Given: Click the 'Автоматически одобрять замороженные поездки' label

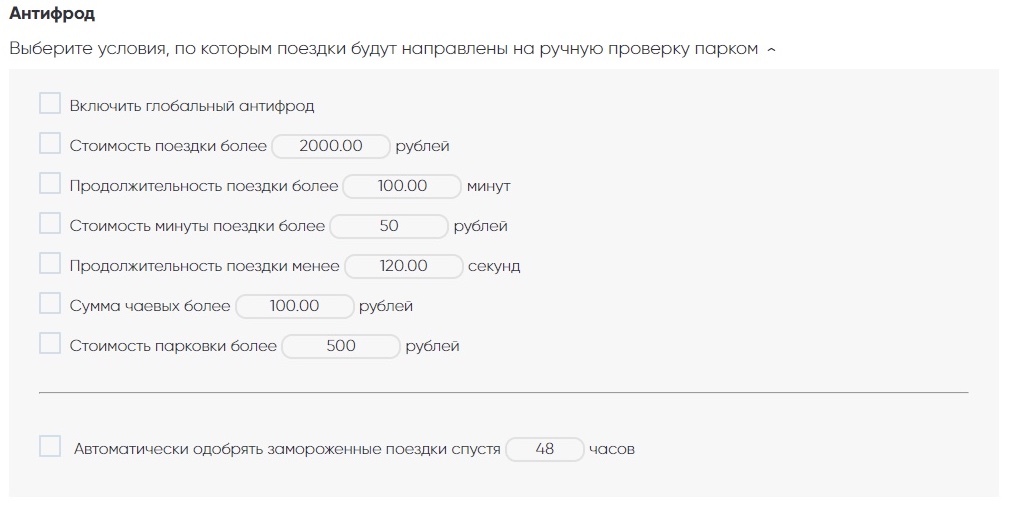Looking at the screenshot, I should pos(287,449).
